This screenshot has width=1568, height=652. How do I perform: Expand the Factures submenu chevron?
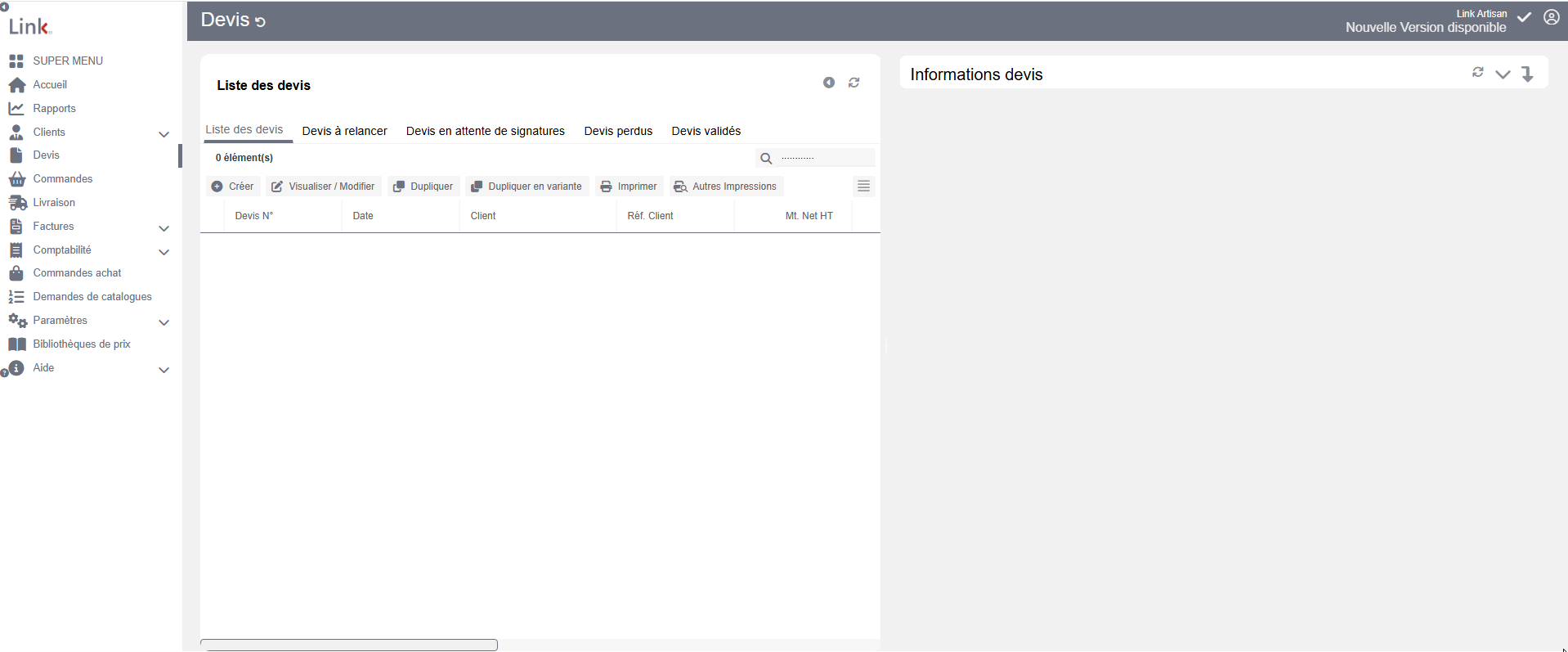pos(164,228)
